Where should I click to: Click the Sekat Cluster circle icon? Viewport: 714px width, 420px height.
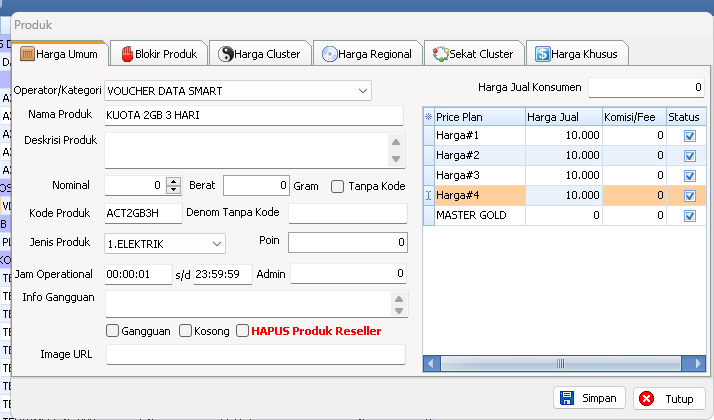pos(440,54)
